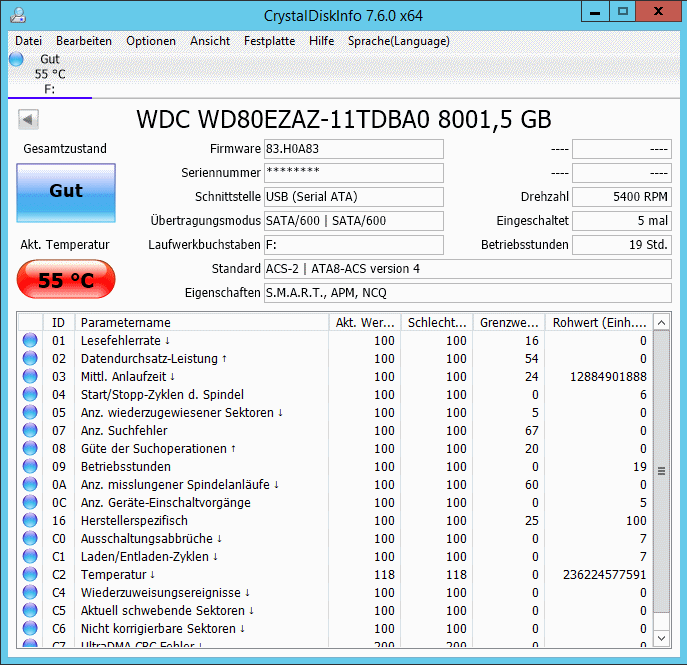Minimize the CrystalDiskInfo window
This screenshot has height=665, width=687.
[595, 12]
